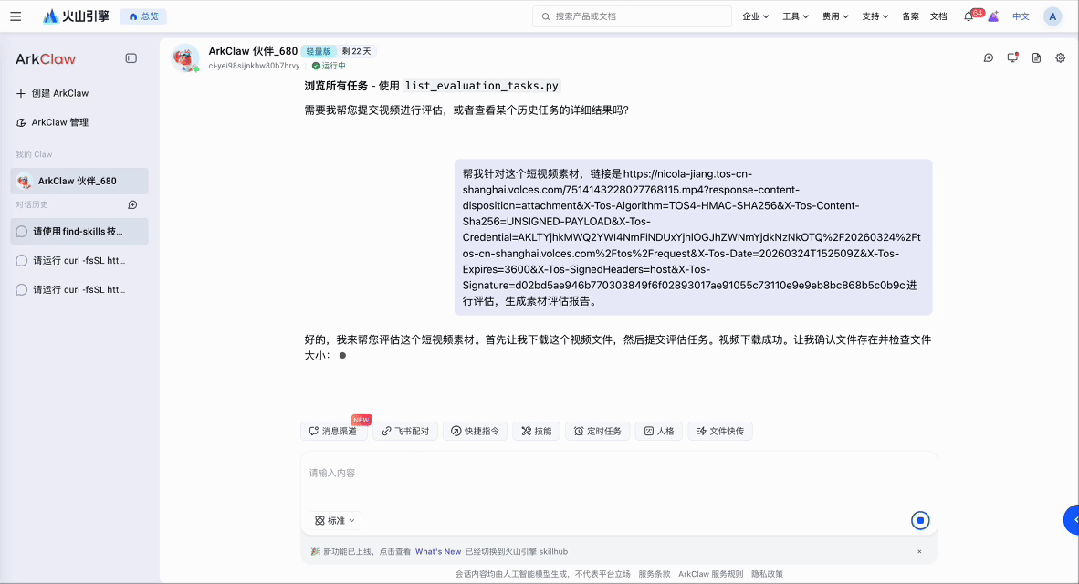1079x584 pixels.
Task: Click the 运行中 status indicator
Action: point(329,65)
